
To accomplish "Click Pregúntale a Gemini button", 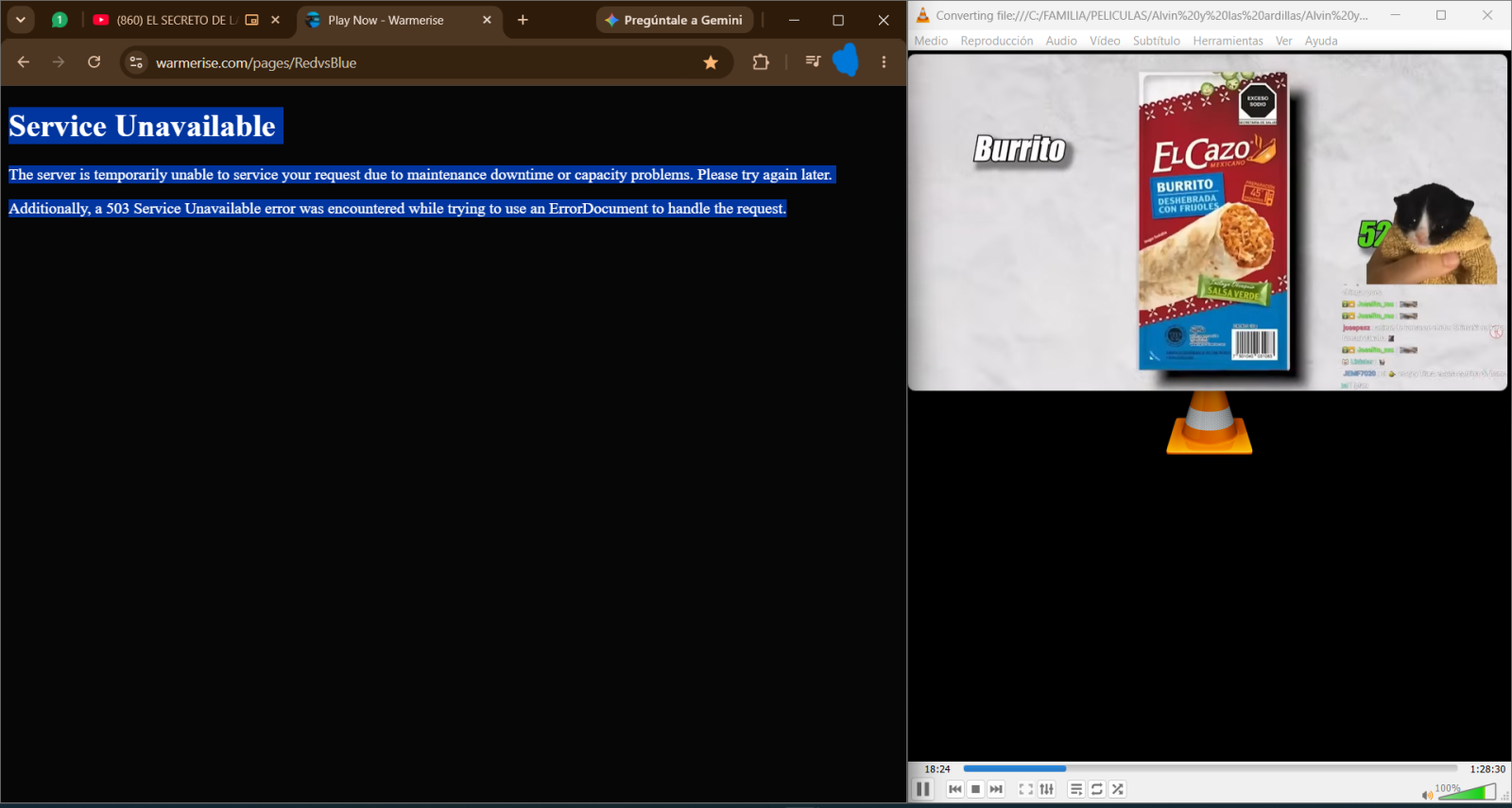I will [x=675, y=20].
